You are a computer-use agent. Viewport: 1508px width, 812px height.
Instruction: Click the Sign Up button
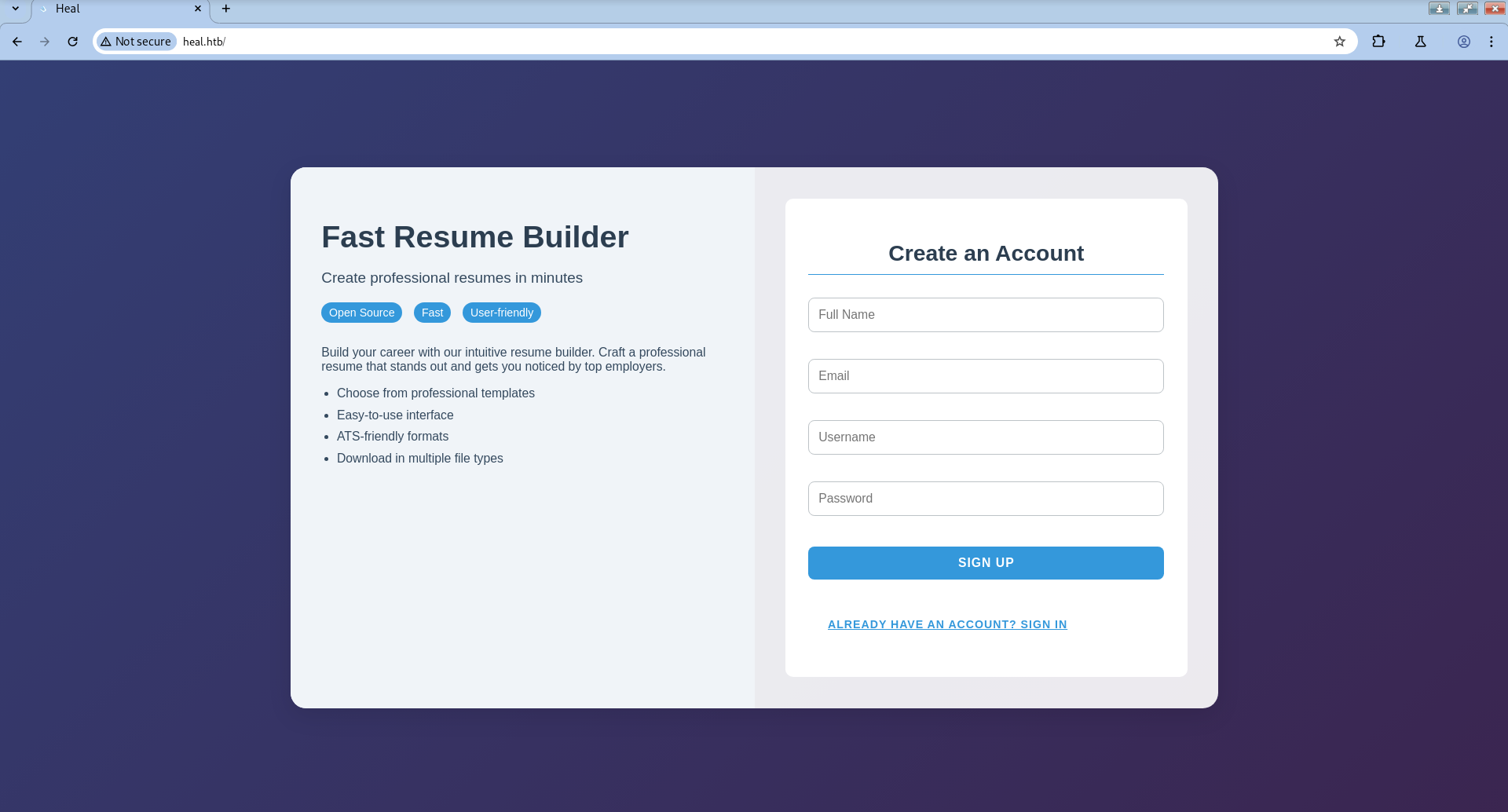point(985,562)
